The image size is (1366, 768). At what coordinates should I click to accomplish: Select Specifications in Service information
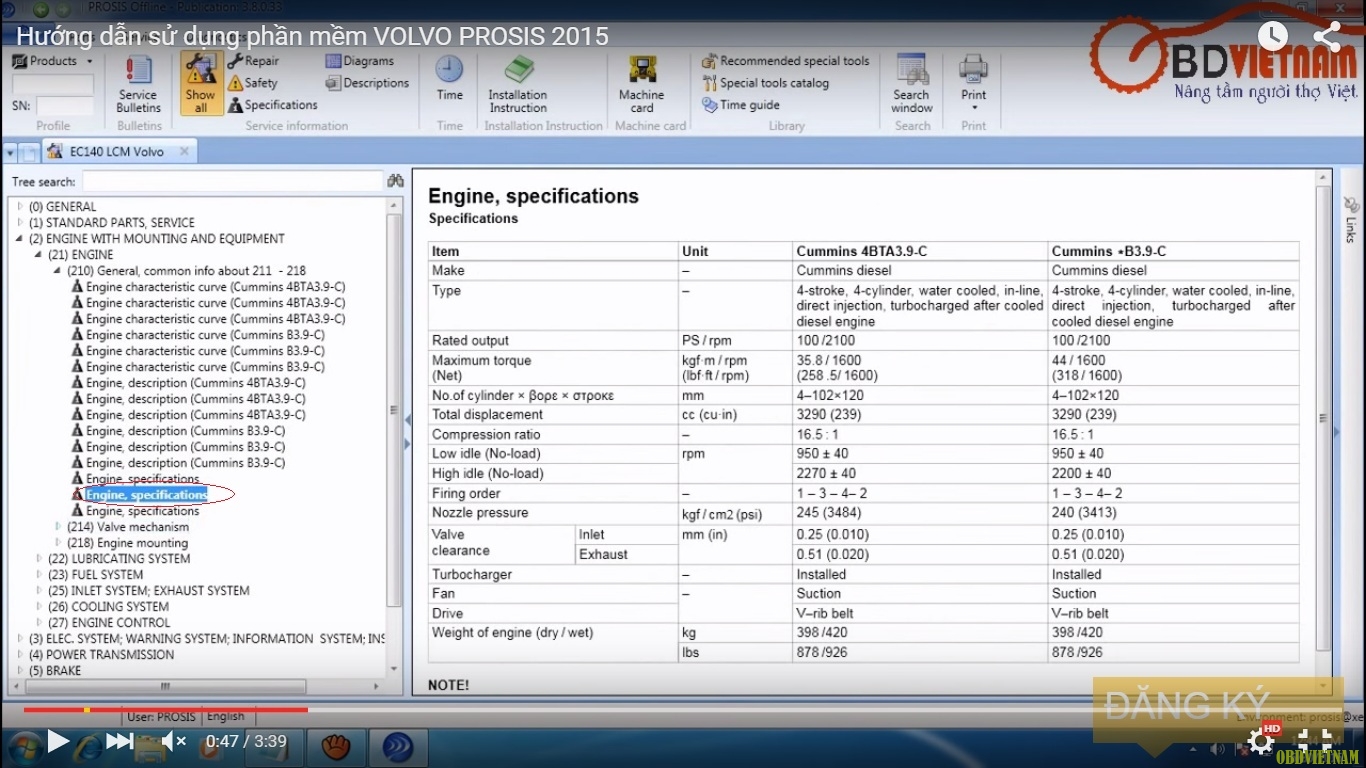click(273, 105)
